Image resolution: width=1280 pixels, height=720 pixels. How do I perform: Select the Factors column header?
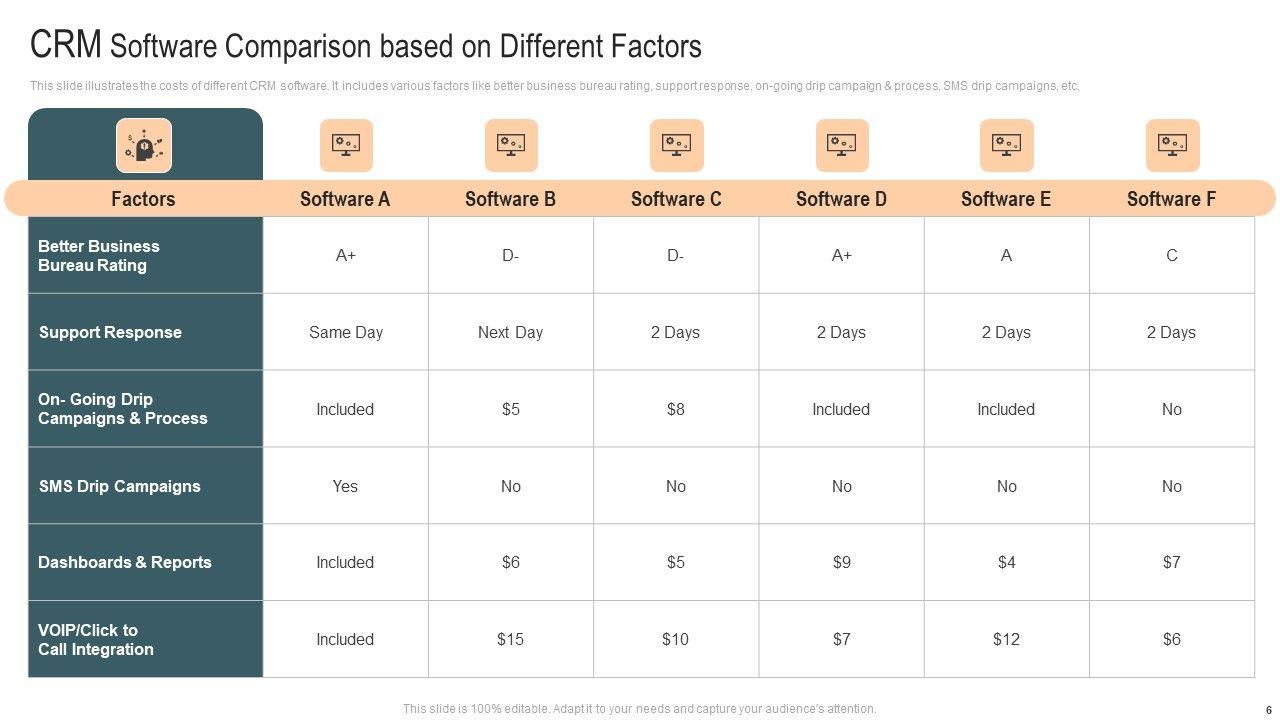(x=143, y=199)
